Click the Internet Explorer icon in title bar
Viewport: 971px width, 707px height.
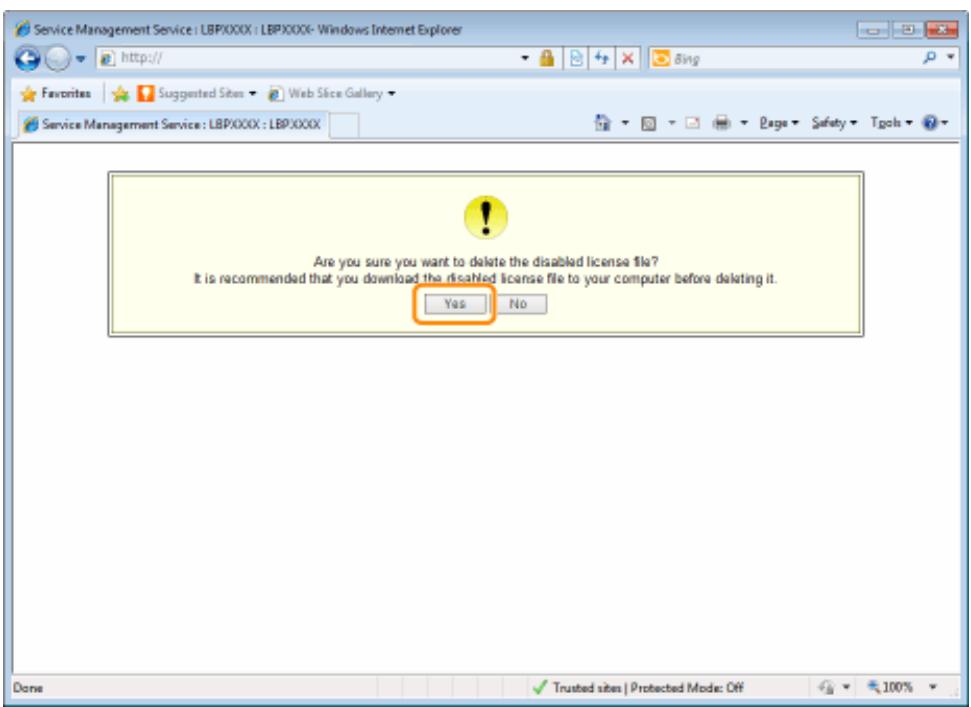tap(22, 29)
